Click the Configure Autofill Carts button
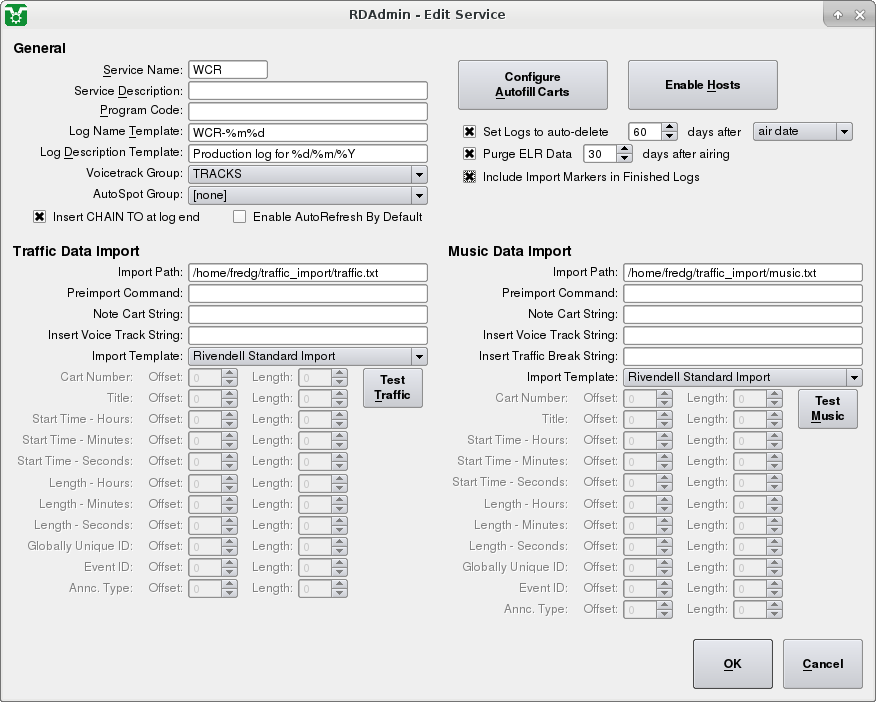This screenshot has width=876, height=702. pyautogui.click(x=532, y=85)
